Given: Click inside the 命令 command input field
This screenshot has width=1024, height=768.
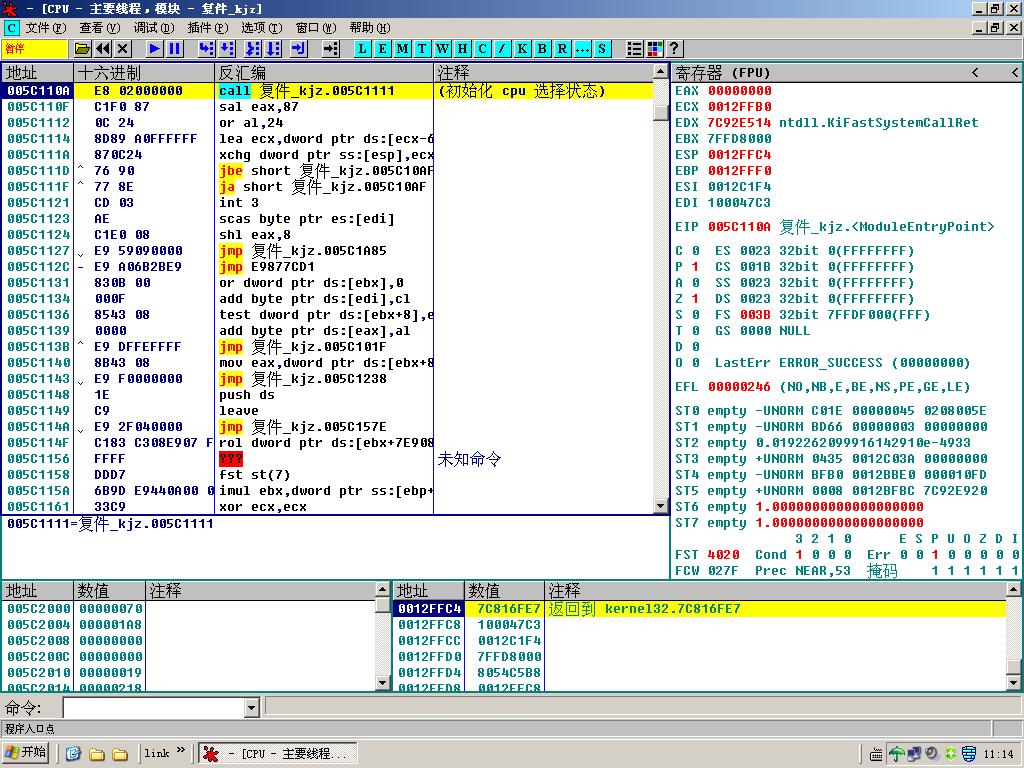Looking at the screenshot, I should pos(152,708).
